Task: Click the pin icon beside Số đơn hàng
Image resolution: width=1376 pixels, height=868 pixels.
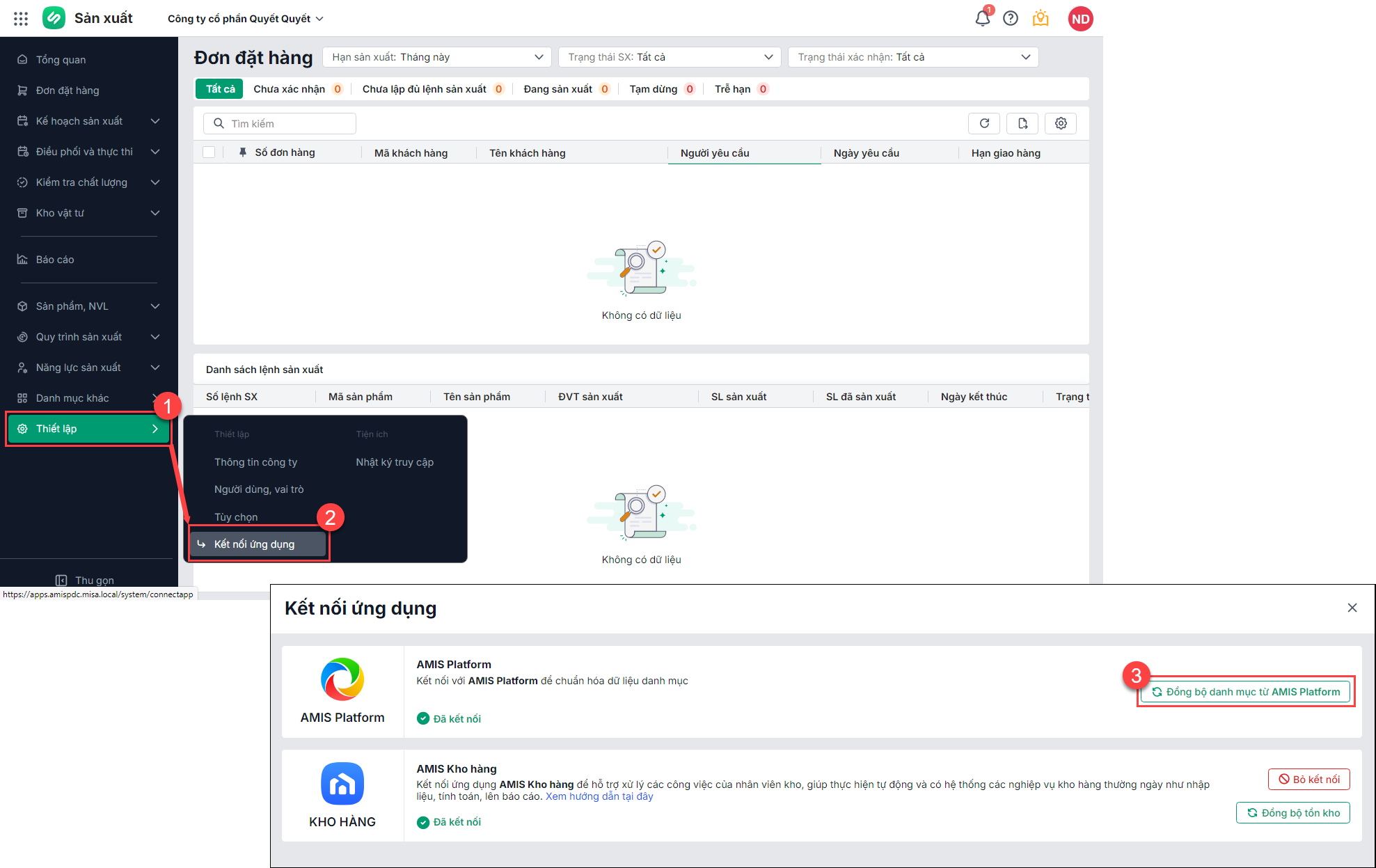Action: click(242, 152)
